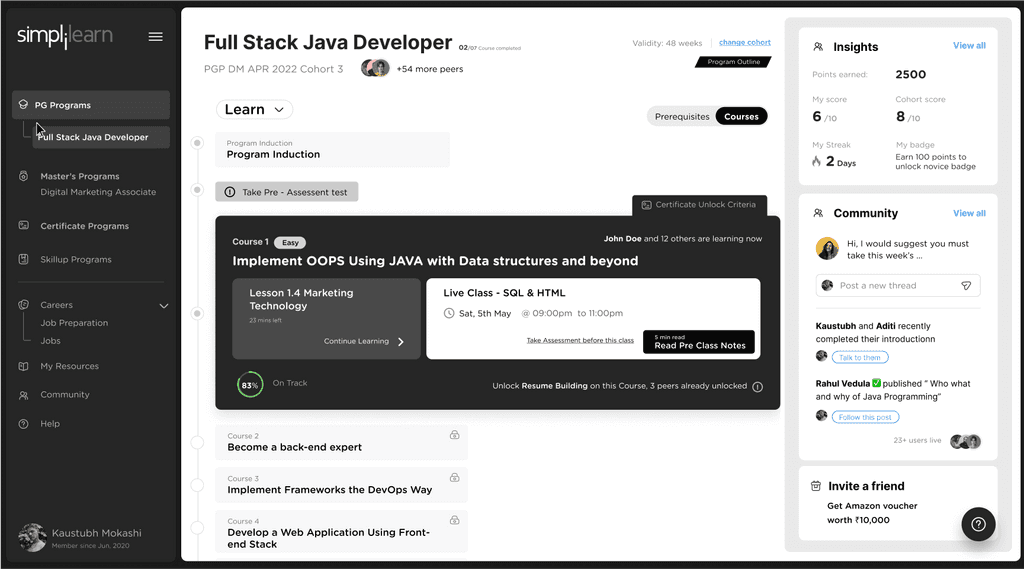Click the lock icon on Course 2
1024x569 pixels.
455,435
